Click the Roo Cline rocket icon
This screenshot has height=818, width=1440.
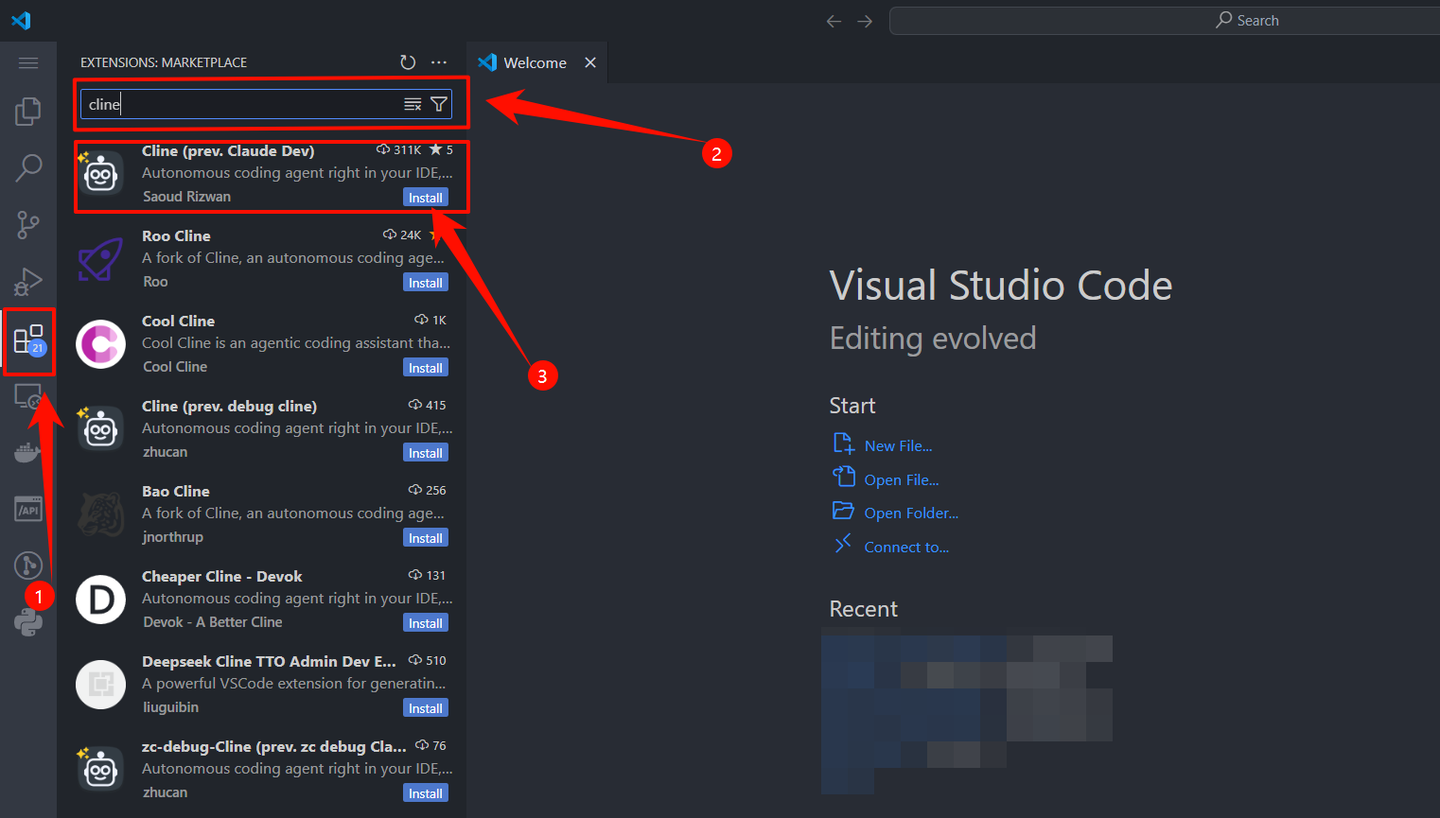pyautogui.click(x=101, y=259)
